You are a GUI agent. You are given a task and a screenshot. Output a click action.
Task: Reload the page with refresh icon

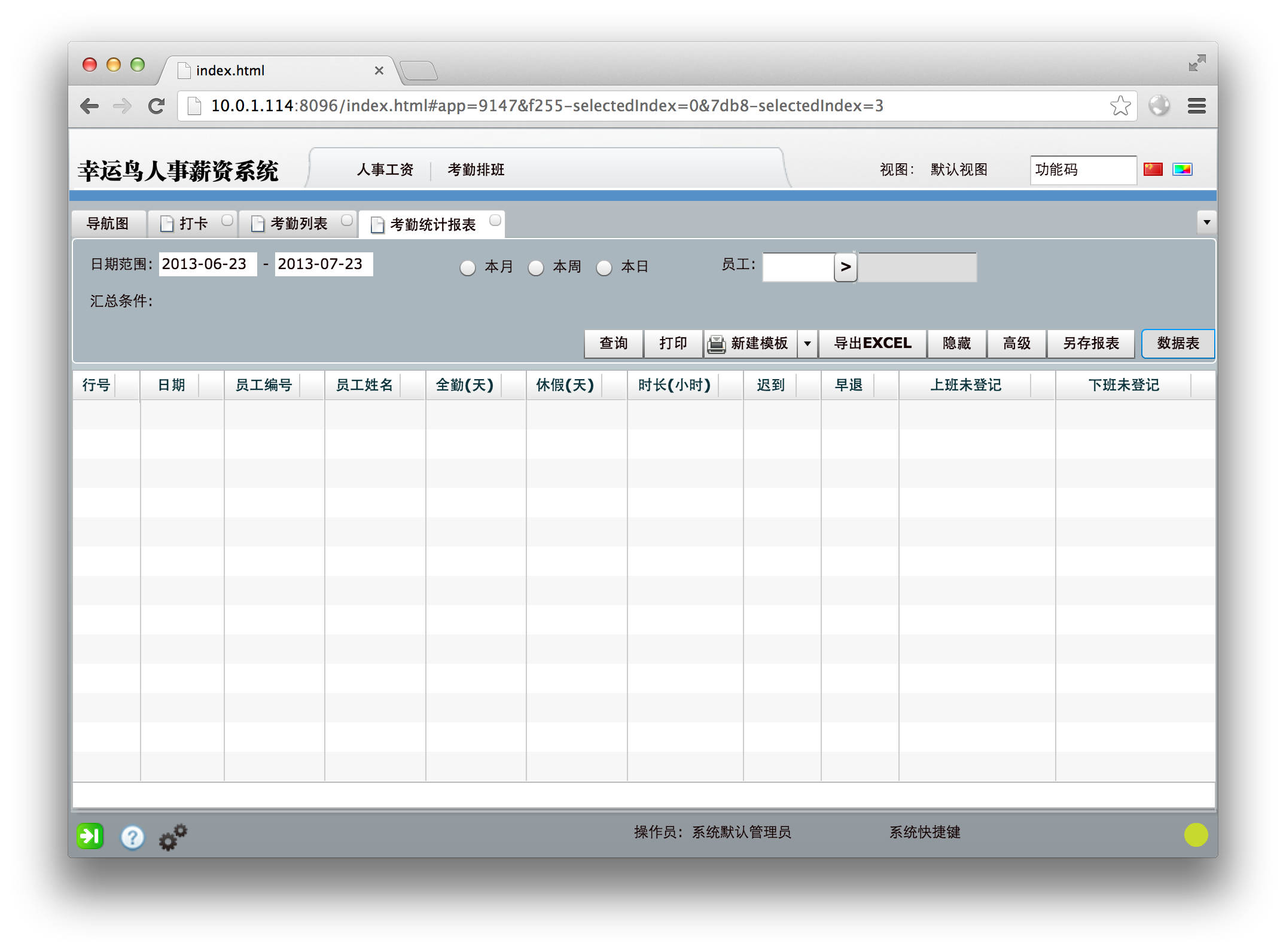(157, 106)
